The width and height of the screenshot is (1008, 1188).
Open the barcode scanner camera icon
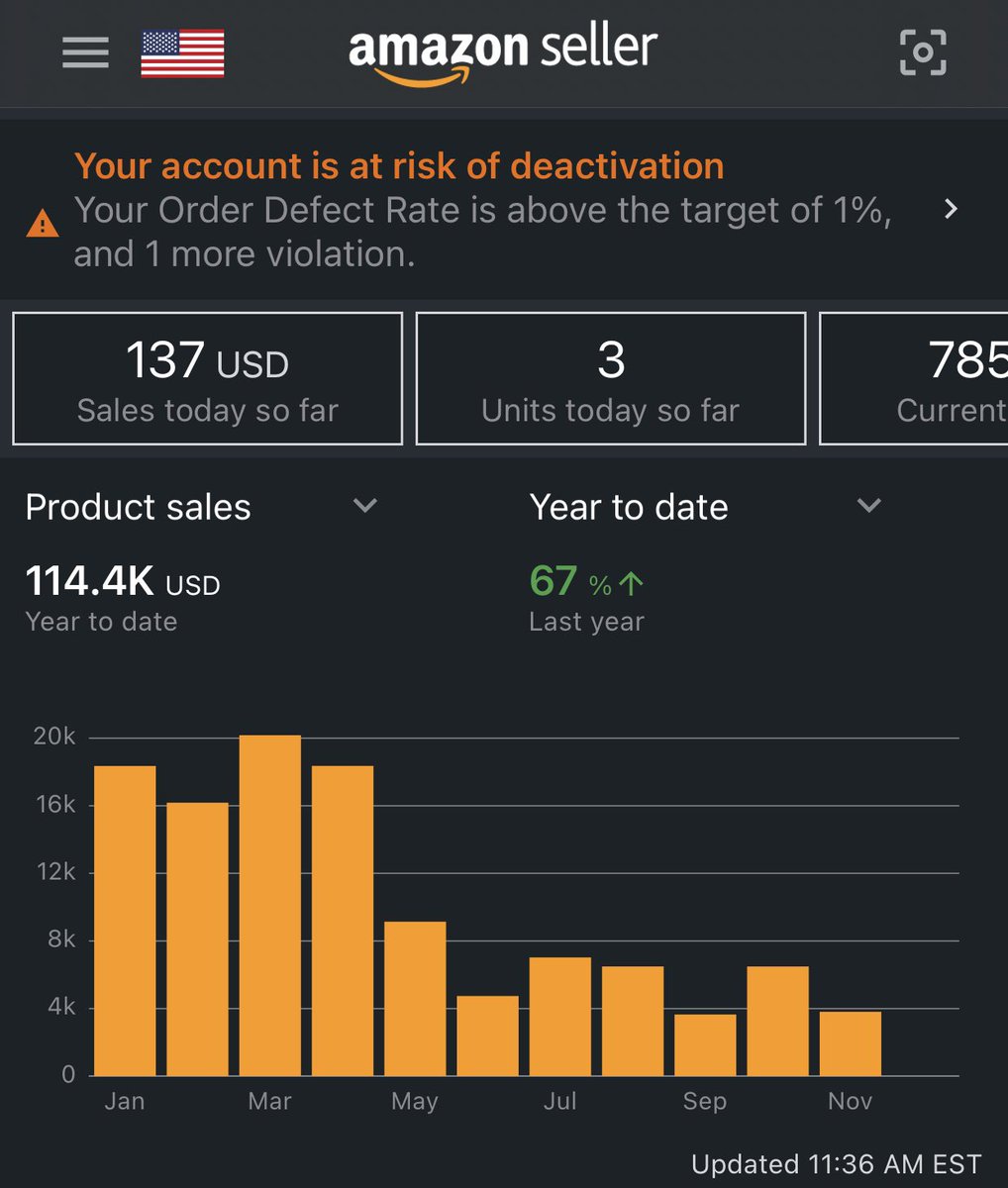coord(922,52)
